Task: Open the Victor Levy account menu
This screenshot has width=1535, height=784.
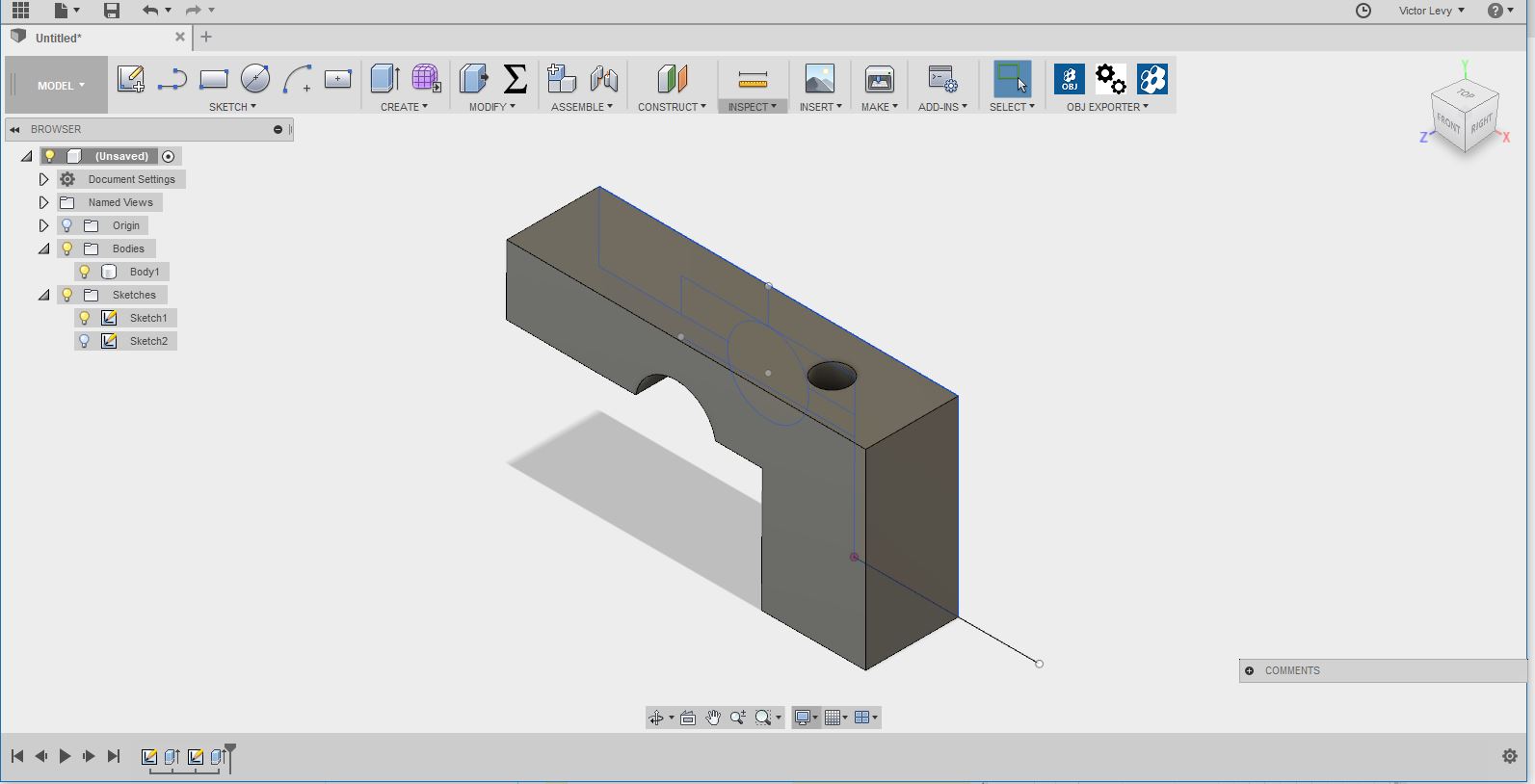Action: pyautogui.click(x=1431, y=11)
